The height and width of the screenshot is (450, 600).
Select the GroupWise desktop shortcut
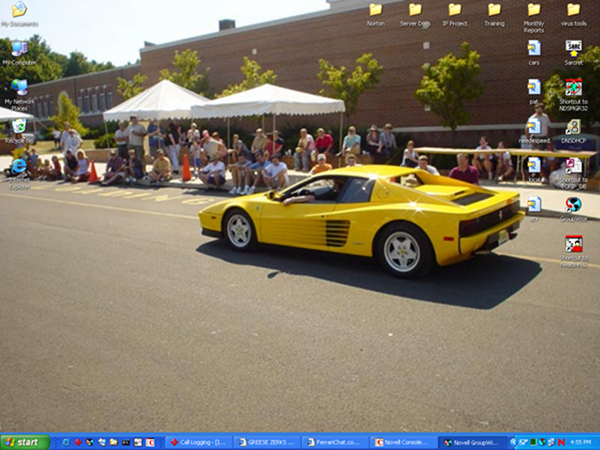tap(574, 209)
